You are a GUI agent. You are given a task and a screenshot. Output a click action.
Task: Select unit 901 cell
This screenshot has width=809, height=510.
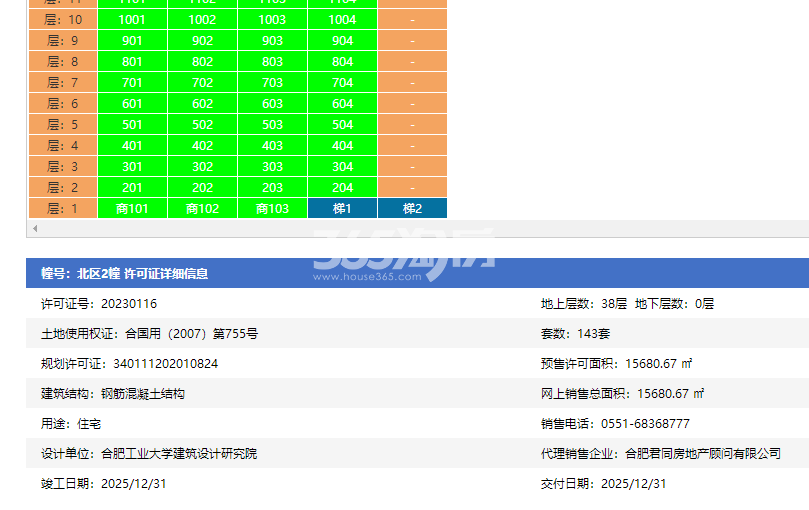132,41
